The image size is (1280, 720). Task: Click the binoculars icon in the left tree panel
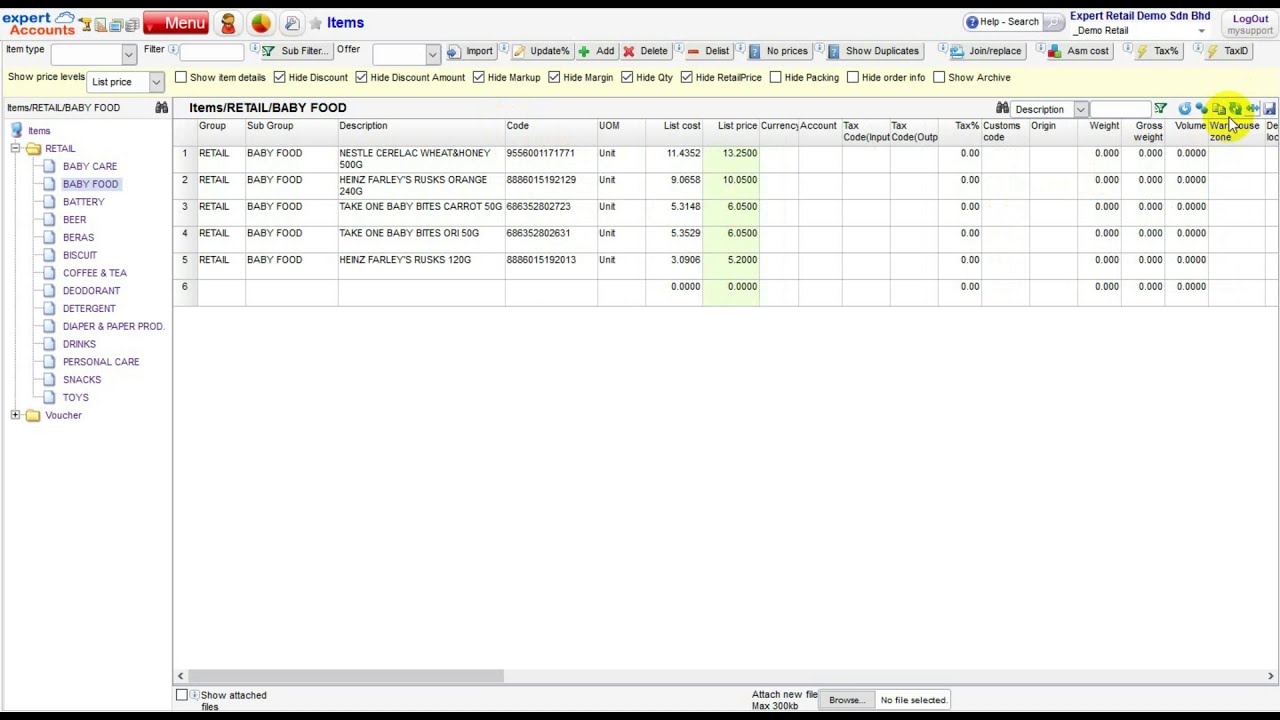pyautogui.click(x=161, y=107)
